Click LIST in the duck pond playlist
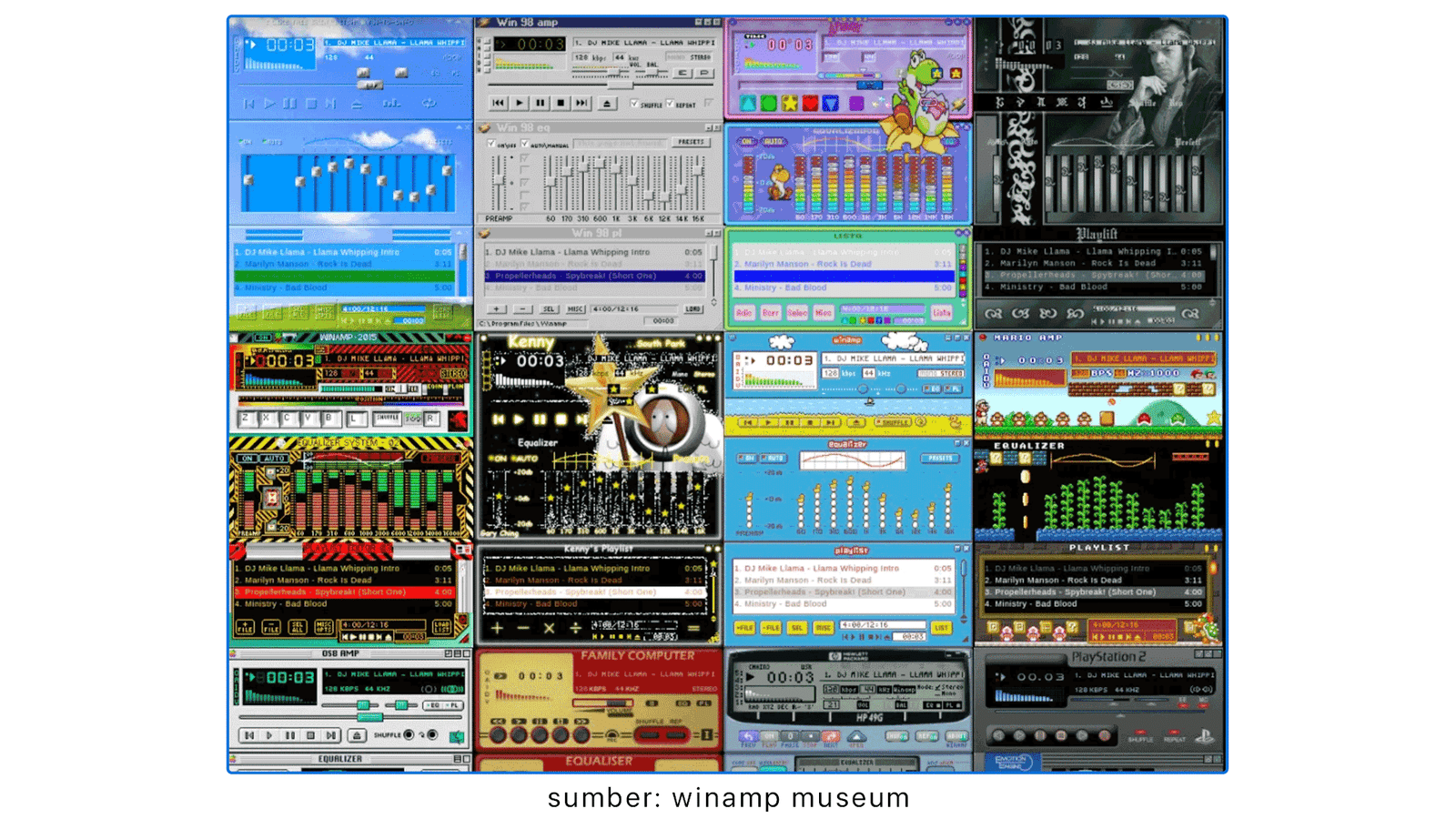 click(x=941, y=628)
